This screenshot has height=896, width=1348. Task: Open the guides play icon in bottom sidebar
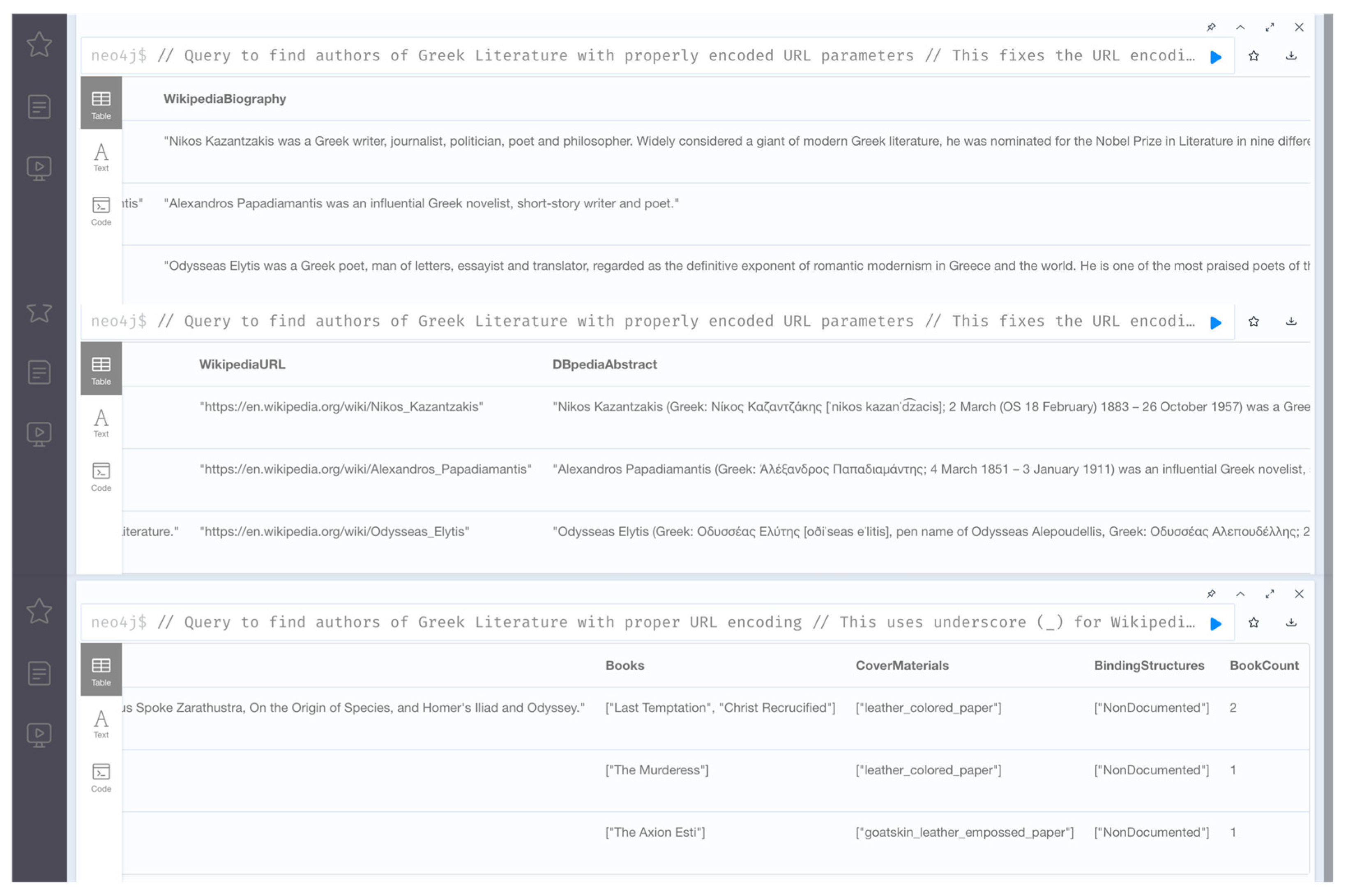(39, 734)
